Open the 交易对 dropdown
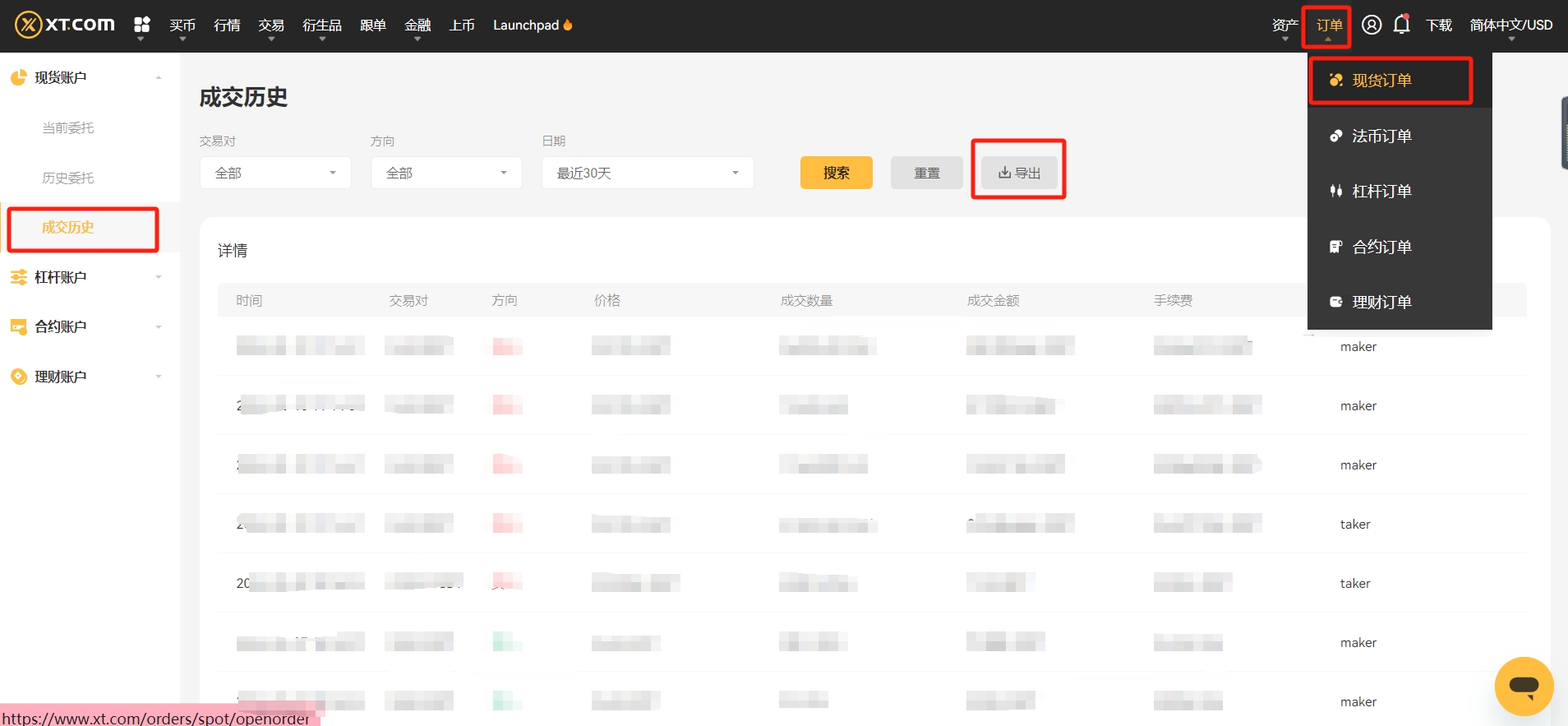 [275, 173]
